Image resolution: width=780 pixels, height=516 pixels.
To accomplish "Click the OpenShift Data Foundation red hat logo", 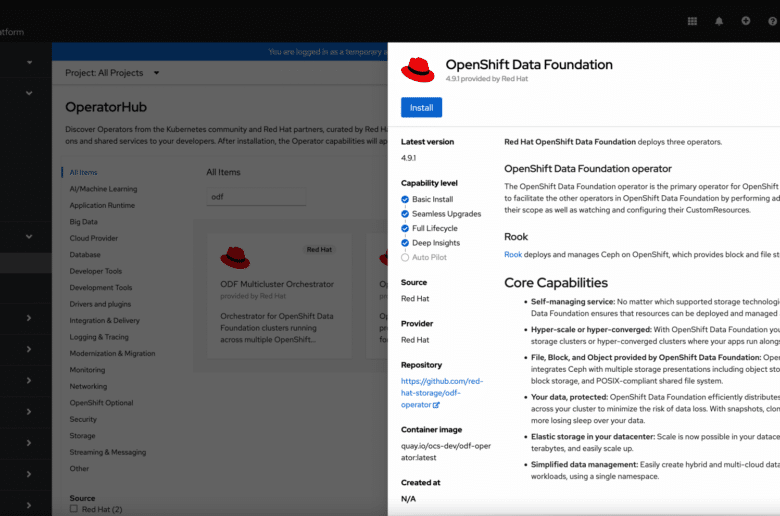I will tap(418, 70).
